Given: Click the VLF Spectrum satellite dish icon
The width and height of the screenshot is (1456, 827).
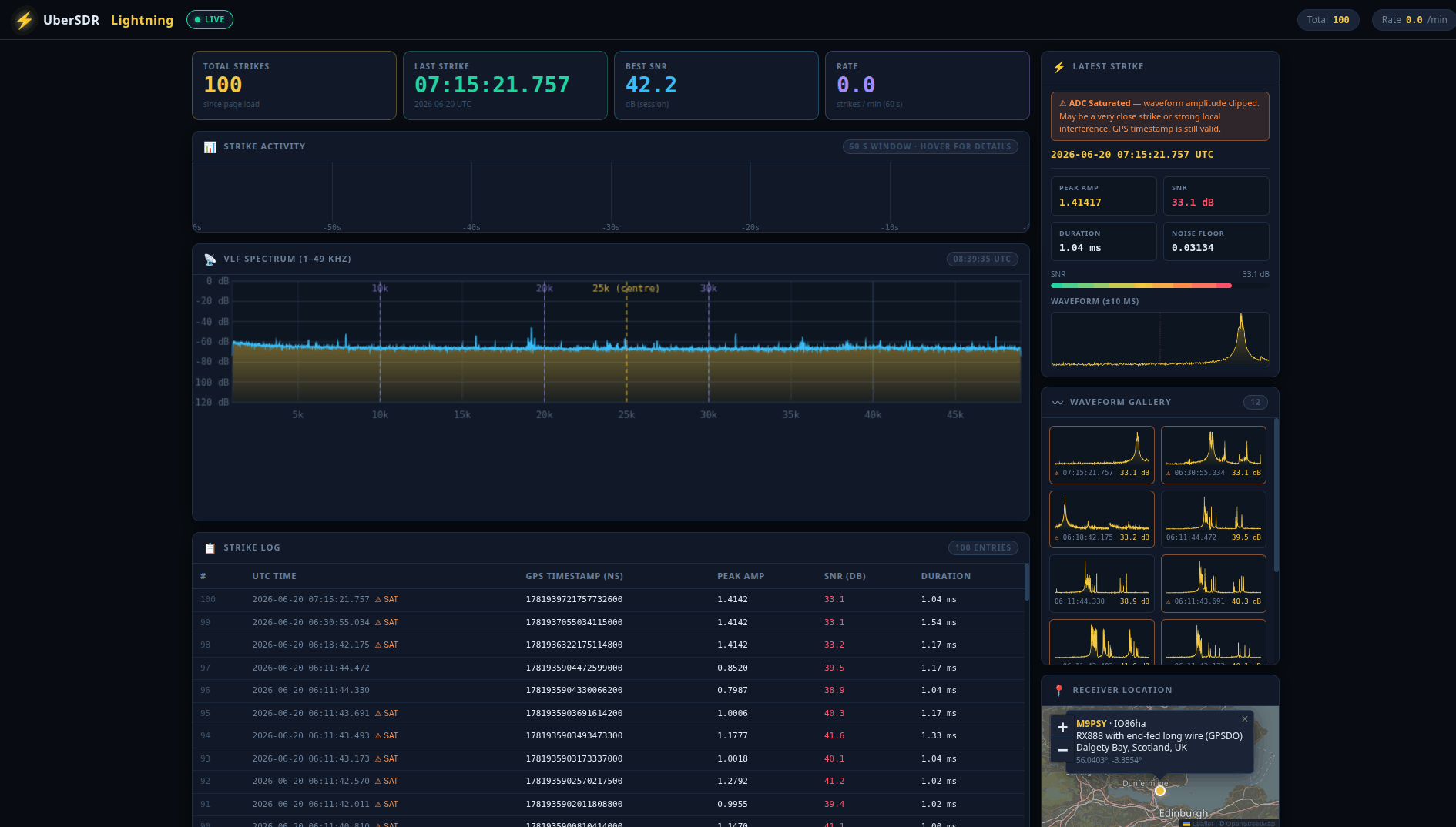Looking at the screenshot, I should tap(210, 259).
